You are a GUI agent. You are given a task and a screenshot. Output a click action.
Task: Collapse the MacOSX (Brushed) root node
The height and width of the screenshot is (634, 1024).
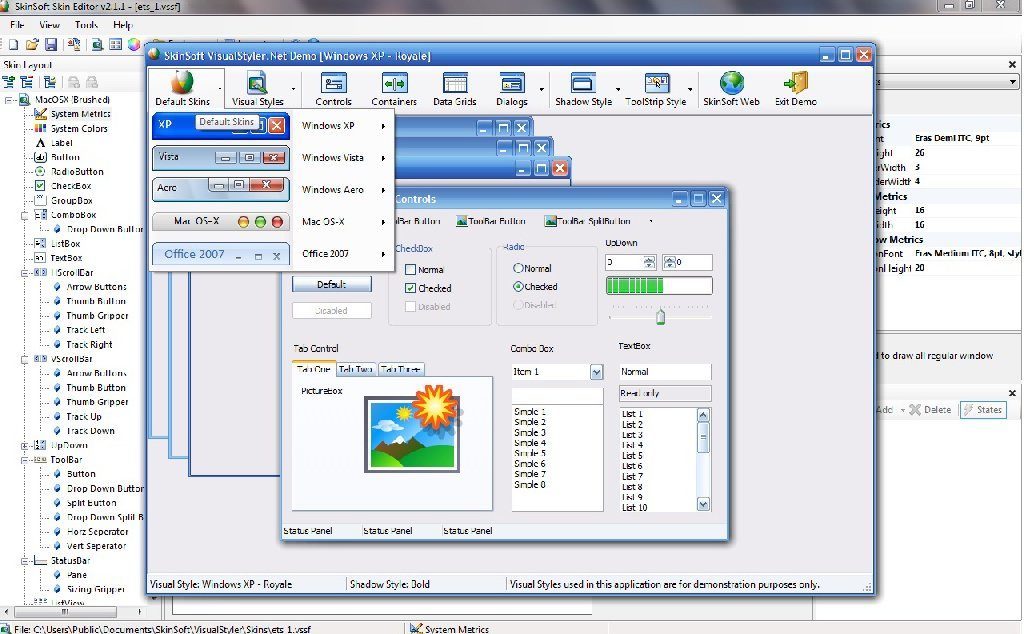(x=9, y=100)
